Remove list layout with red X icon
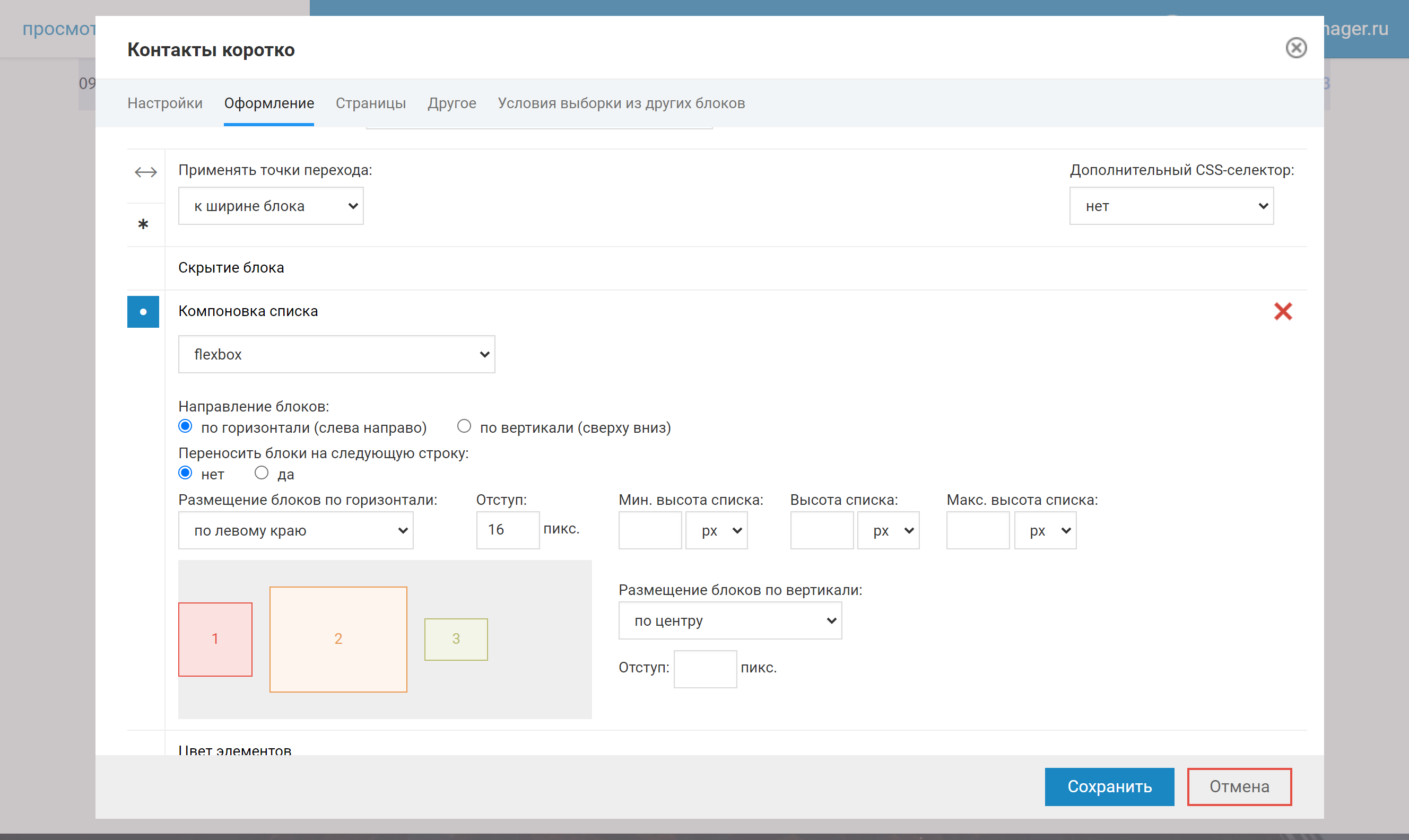The image size is (1409, 840). point(1283,311)
